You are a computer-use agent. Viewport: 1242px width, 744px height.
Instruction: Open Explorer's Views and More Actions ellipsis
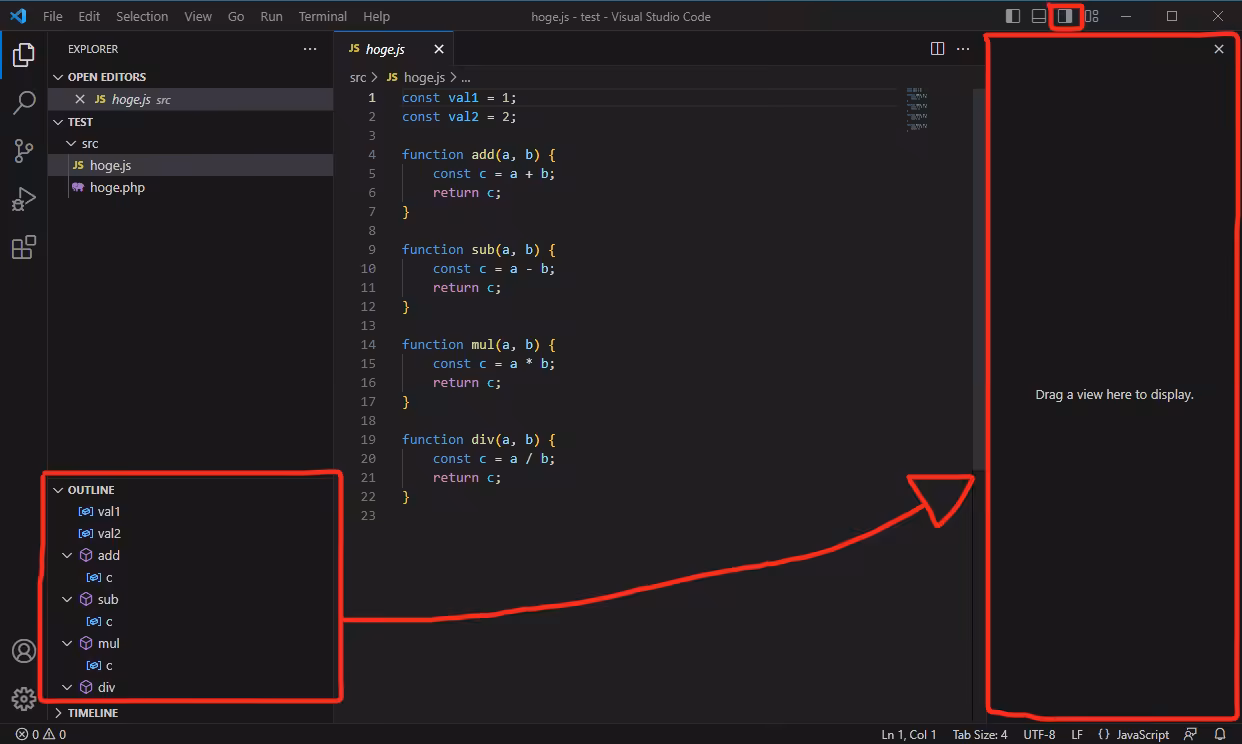(310, 49)
